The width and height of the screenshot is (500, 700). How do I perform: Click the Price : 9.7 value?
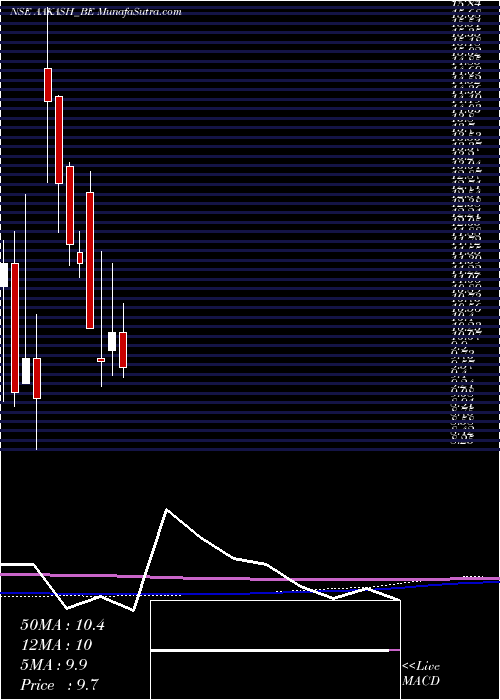coord(61,685)
